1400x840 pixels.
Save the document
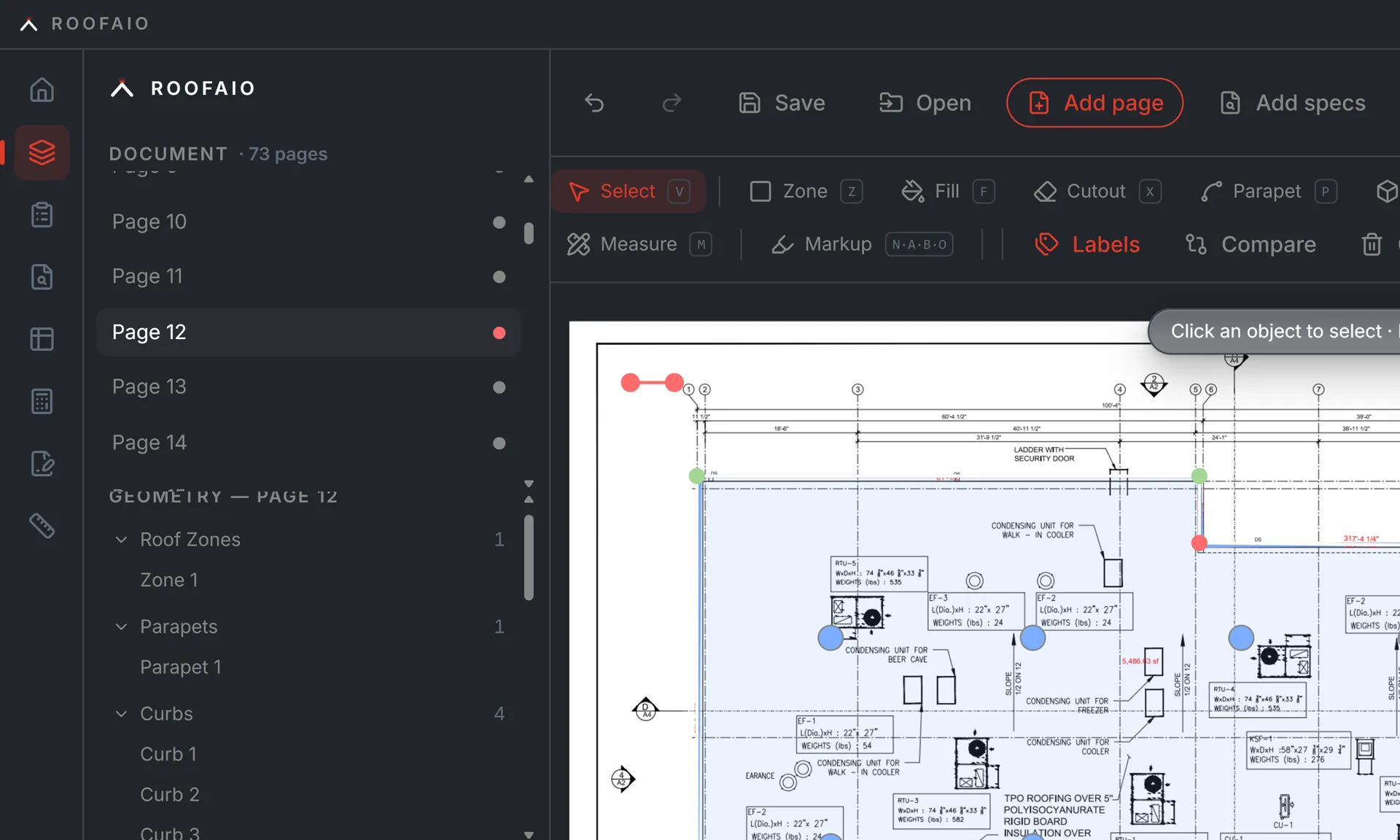click(x=781, y=103)
